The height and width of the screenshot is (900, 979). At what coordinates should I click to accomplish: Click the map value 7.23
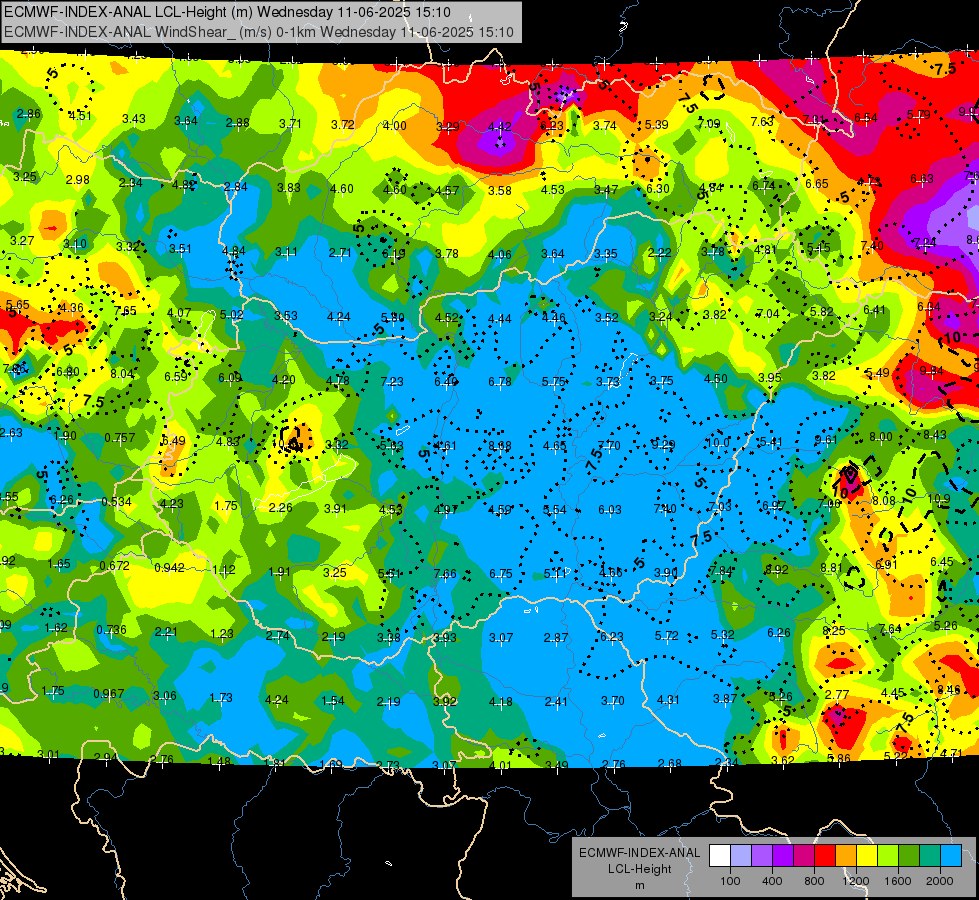point(393,382)
